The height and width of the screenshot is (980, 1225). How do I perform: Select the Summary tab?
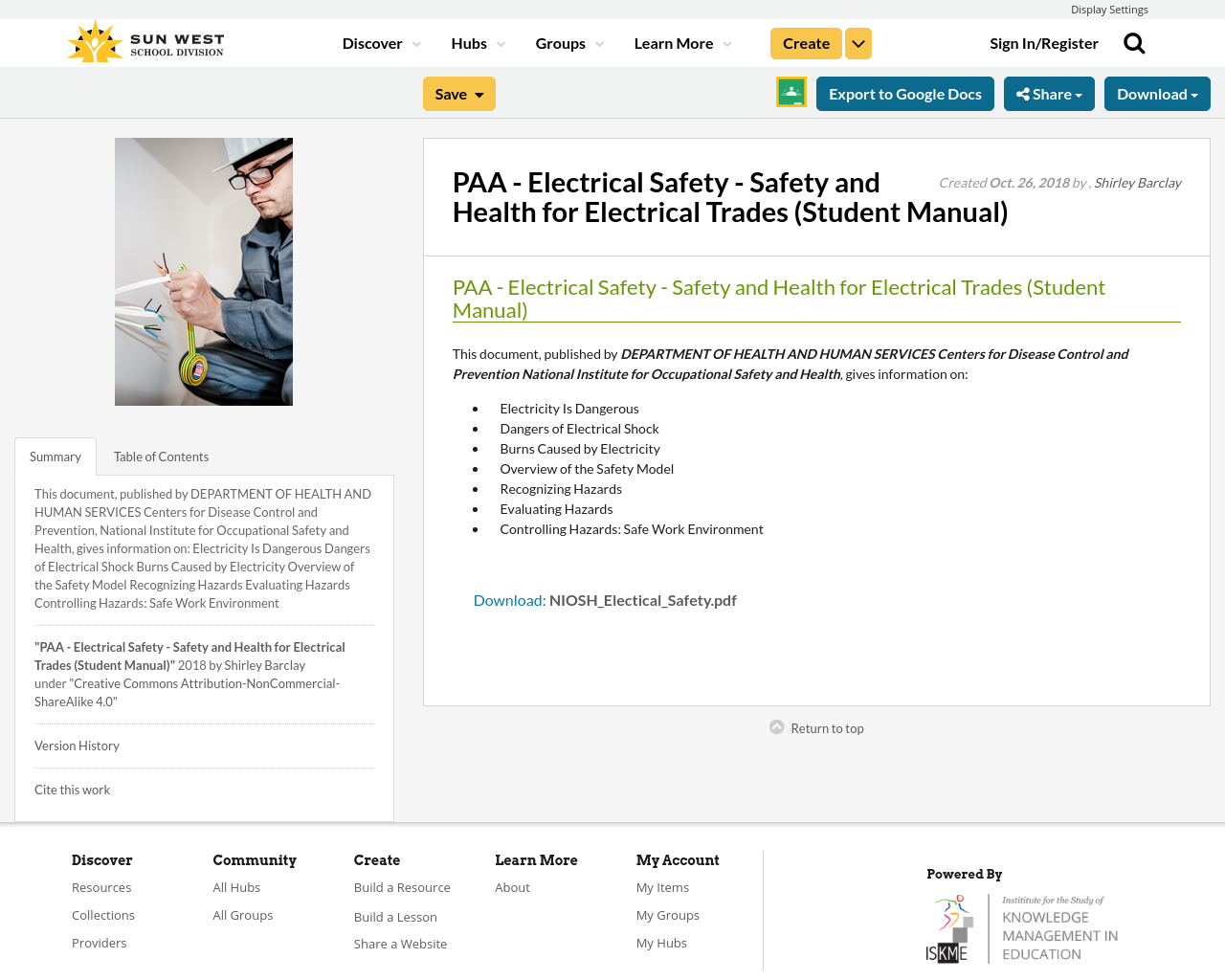[x=55, y=455]
